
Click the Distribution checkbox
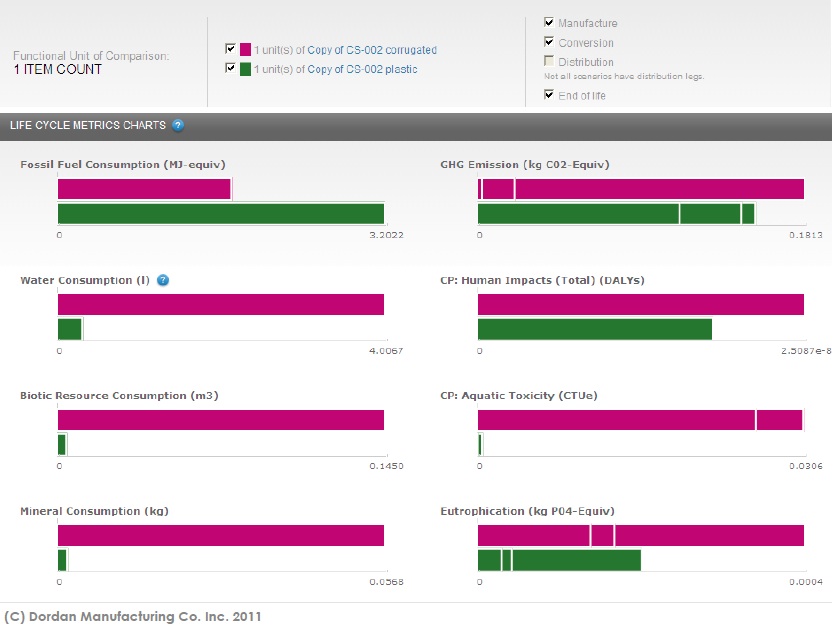[549, 61]
